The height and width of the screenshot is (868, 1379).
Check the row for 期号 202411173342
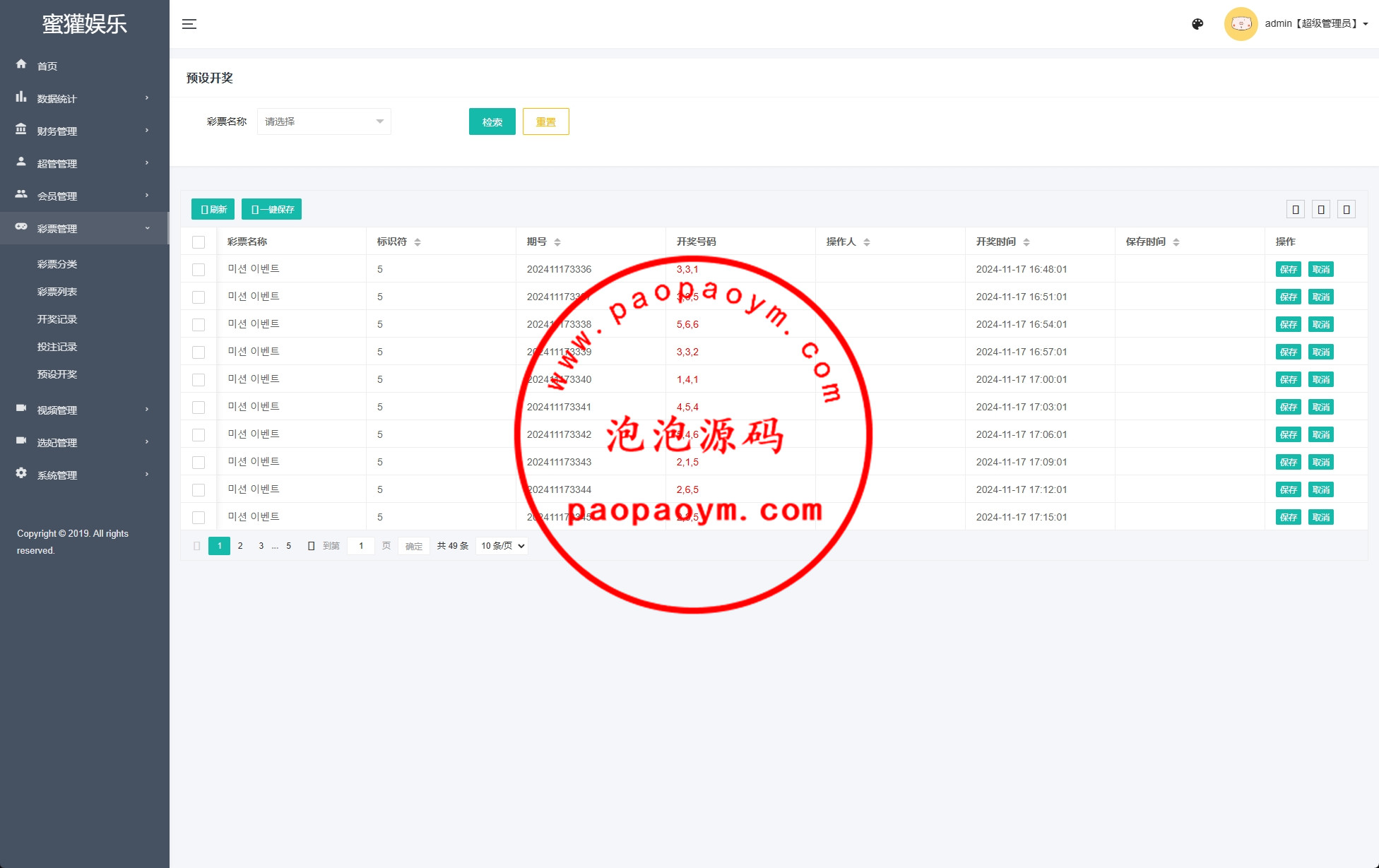[199, 435]
